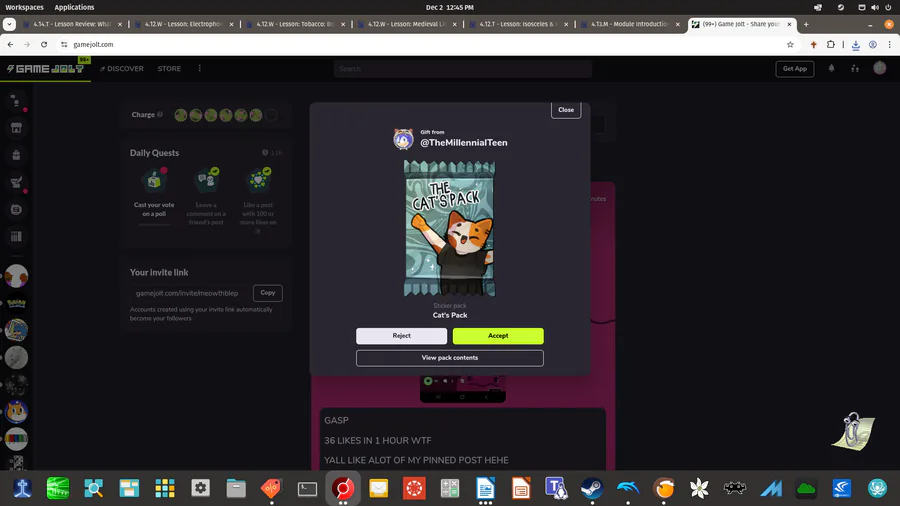Open the file manager in the dock
Viewport: 900px width, 506px height.
[236, 488]
